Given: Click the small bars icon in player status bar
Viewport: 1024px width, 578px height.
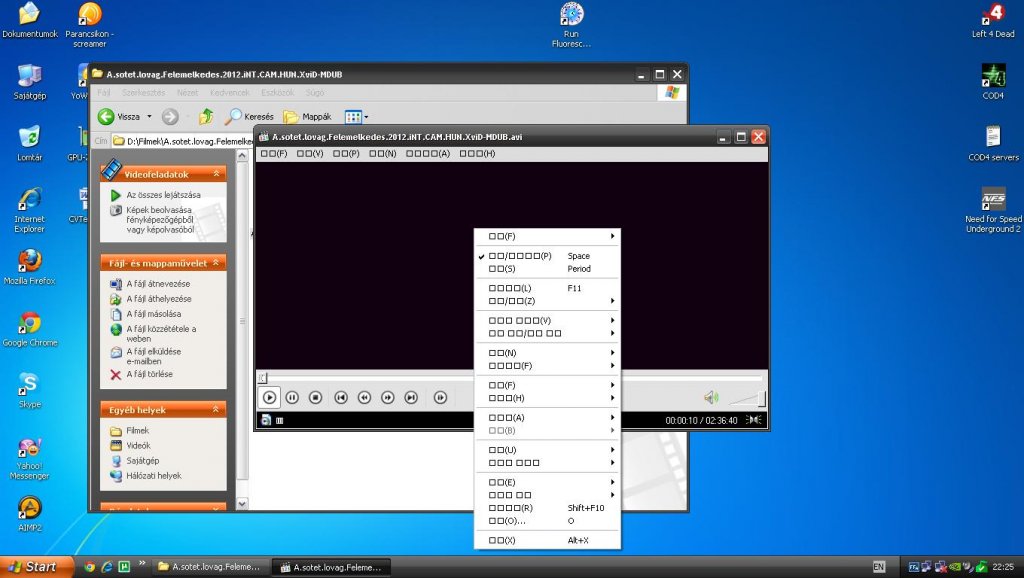Looking at the screenshot, I should point(280,421).
